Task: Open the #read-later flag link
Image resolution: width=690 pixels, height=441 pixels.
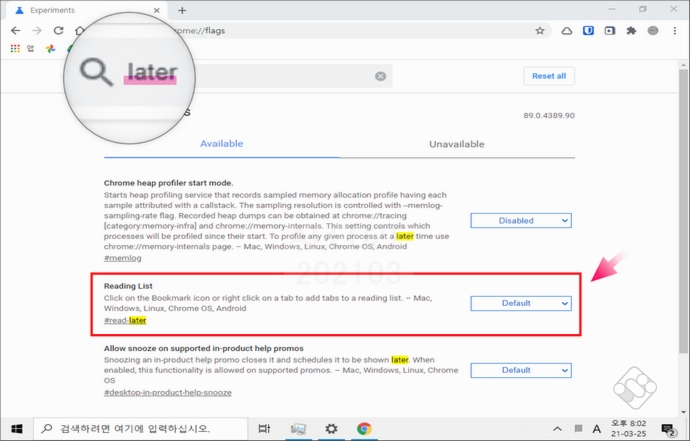Action: [x=125, y=320]
